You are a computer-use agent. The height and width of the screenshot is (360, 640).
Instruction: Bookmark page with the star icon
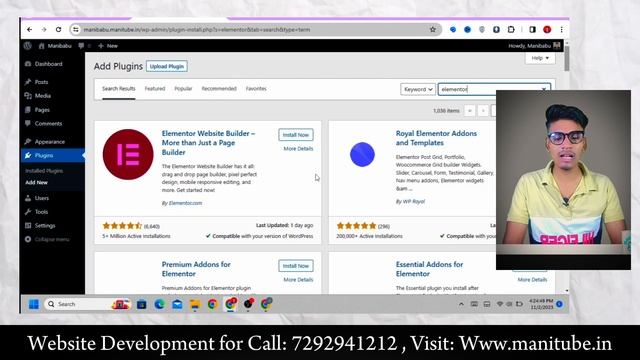click(433, 29)
